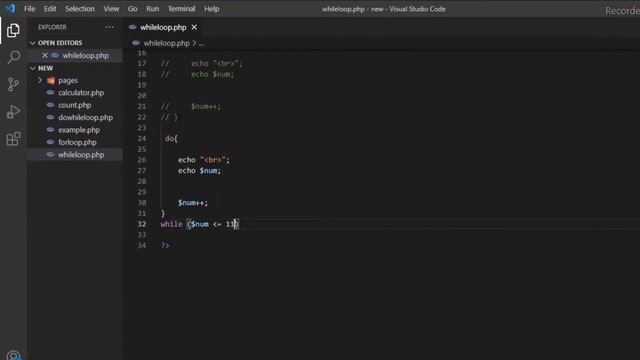
Task: Open Explorer more actions ellipsis
Action: tap(109, 27)
